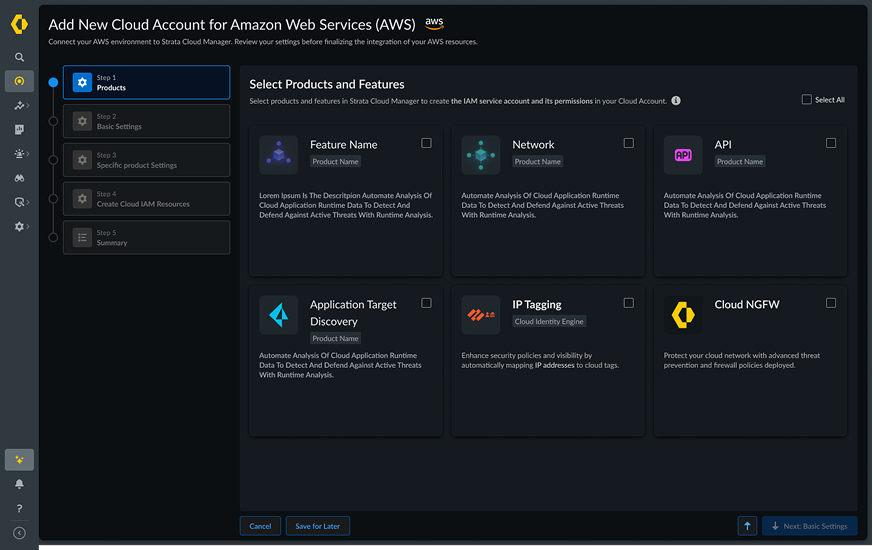The width and height of the screenshot is (873, 550).
Task: Click the IP Tagging card icon
Action: [x=481, y=315]
